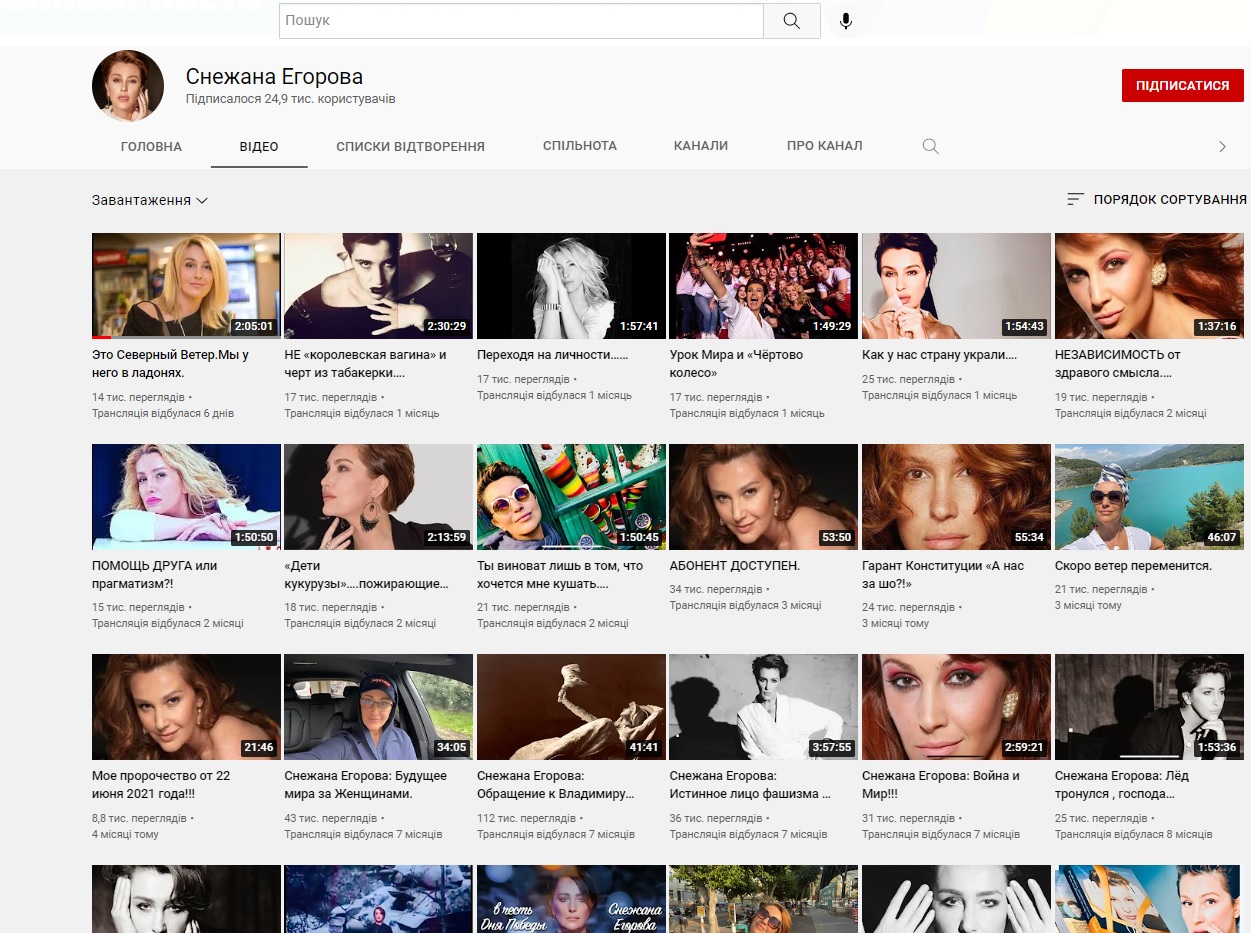This screenshot has height=933, width=1251.
Task: Select the СПІЛЬНОТА tab
Action: (x=580, y=146)
